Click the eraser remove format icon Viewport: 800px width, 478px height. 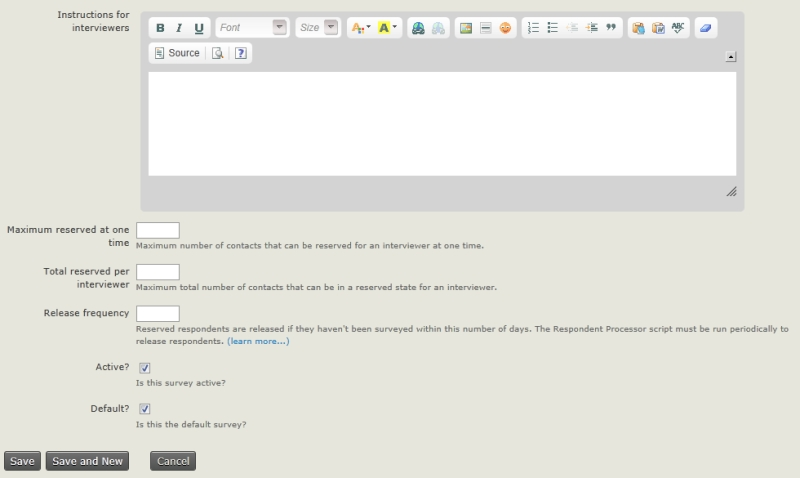pyautogui.click(x=707, y=28)
